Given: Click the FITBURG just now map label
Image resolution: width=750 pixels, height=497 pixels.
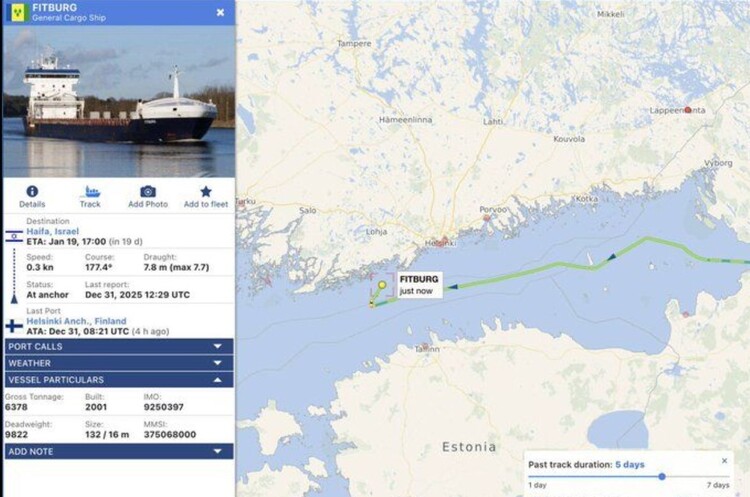Looking at the screenshot, I should pyautogui.click(x=419, y=285).
